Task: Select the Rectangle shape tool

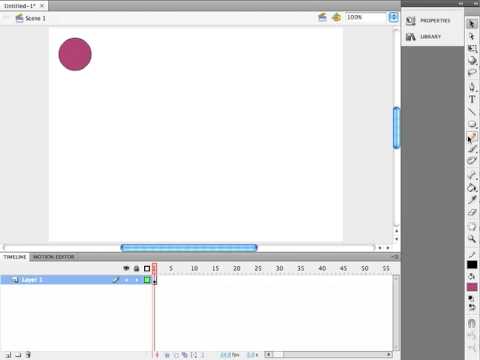Action: (x=472, y=124)
